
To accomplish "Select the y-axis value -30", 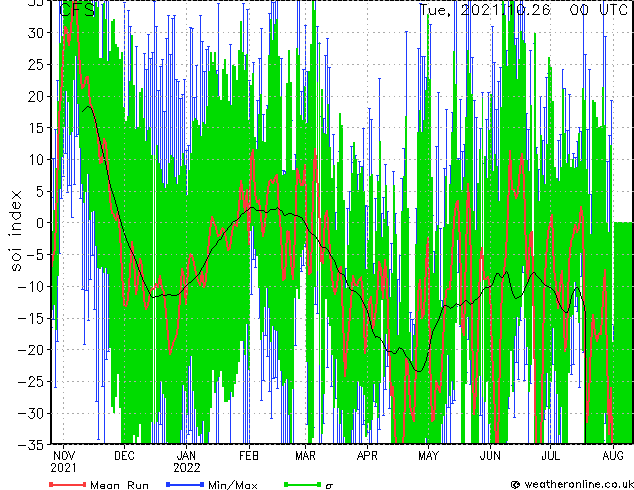I will [31, 413].
